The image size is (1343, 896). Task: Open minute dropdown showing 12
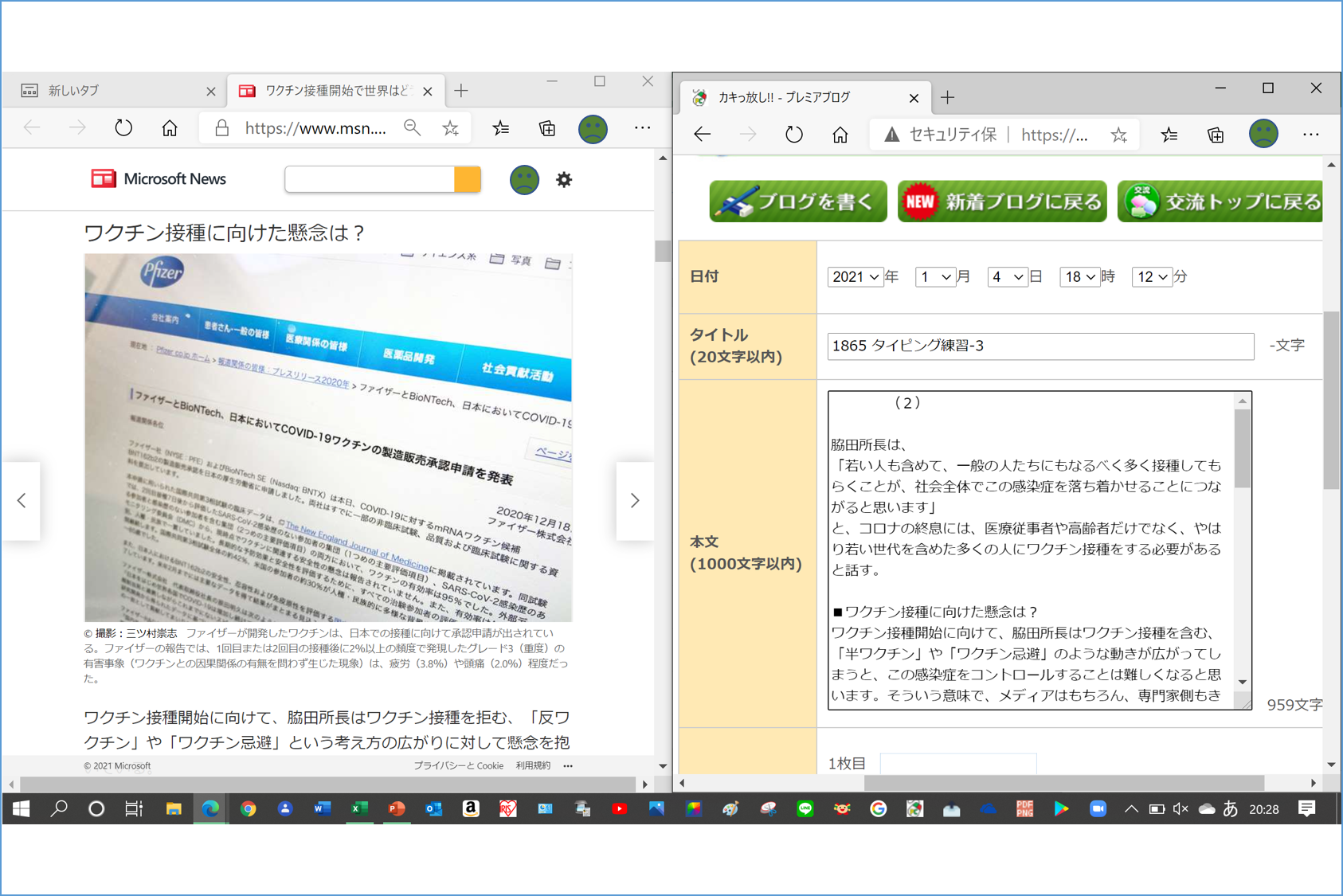[x=1152, y=276]
